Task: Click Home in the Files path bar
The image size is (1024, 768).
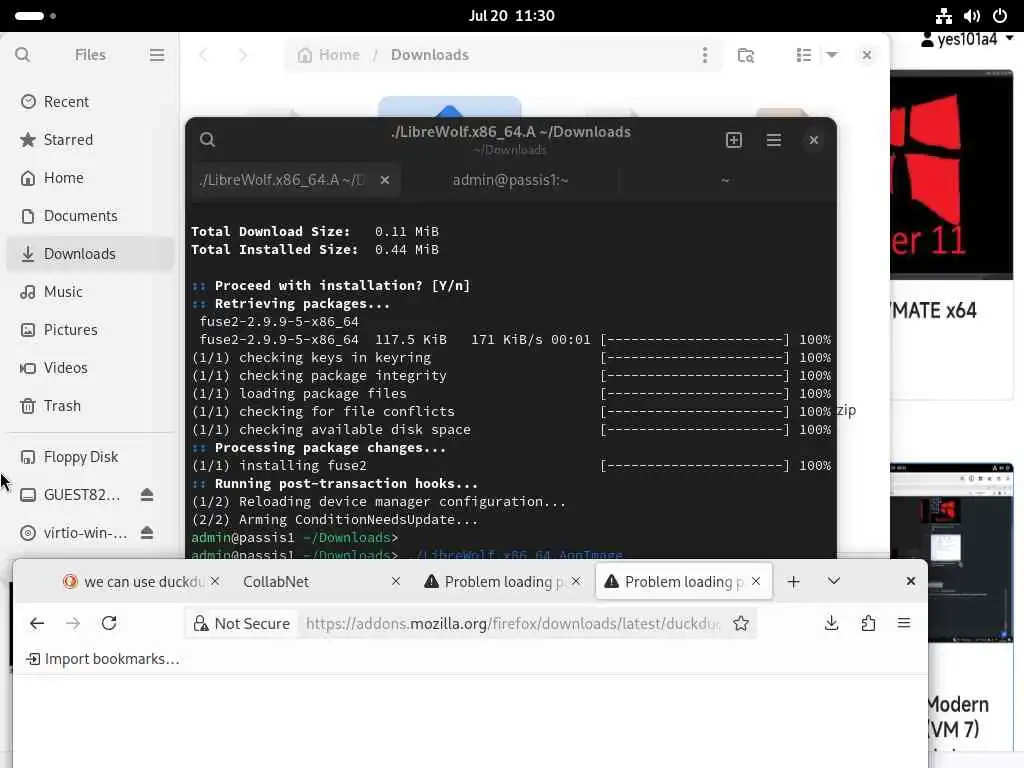Action: coord(329,55)
